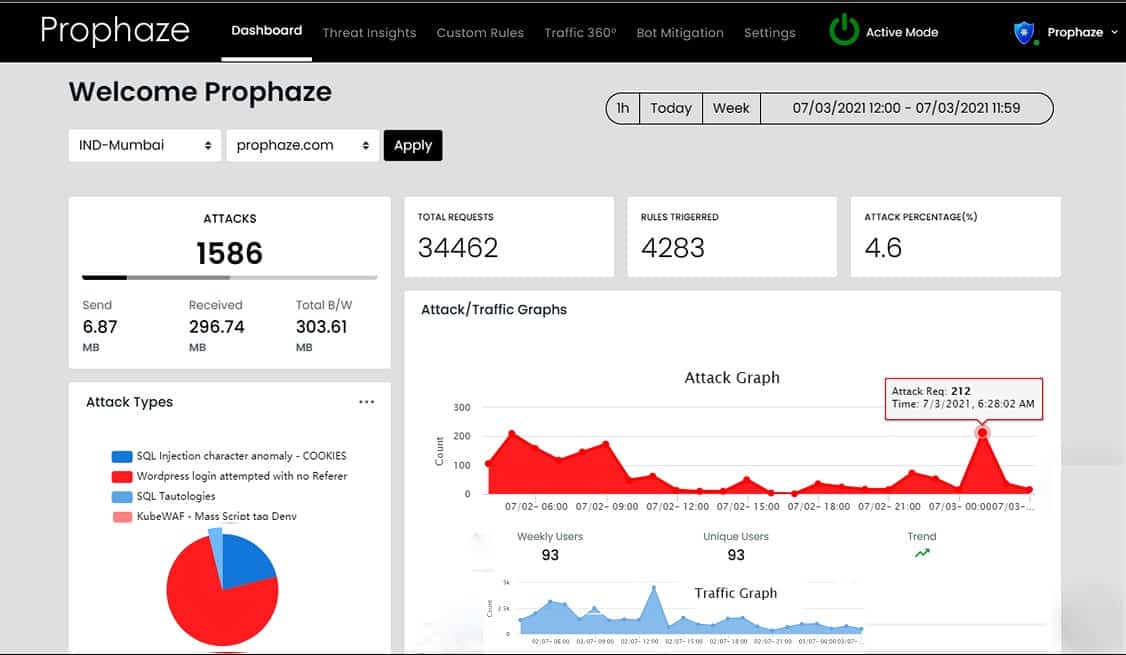Select the 1h time range
Screen dimensions: 1126x655
pyautogui.click(x=623, y=108)
